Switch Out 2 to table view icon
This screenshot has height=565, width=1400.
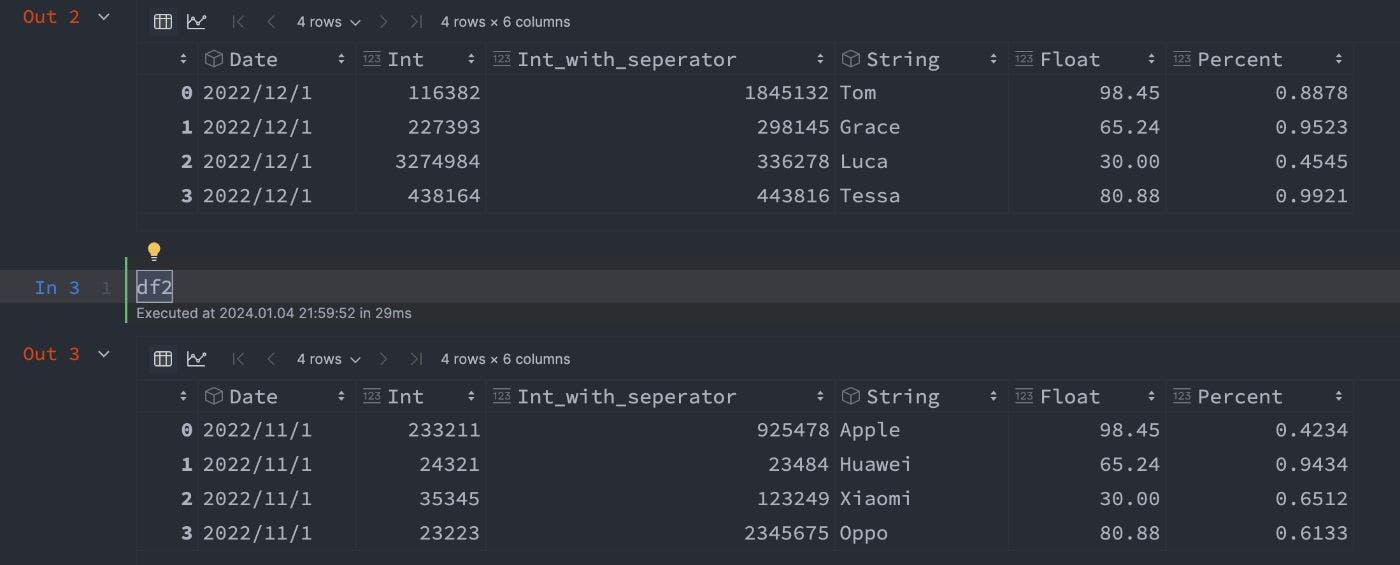click(163, 21)
